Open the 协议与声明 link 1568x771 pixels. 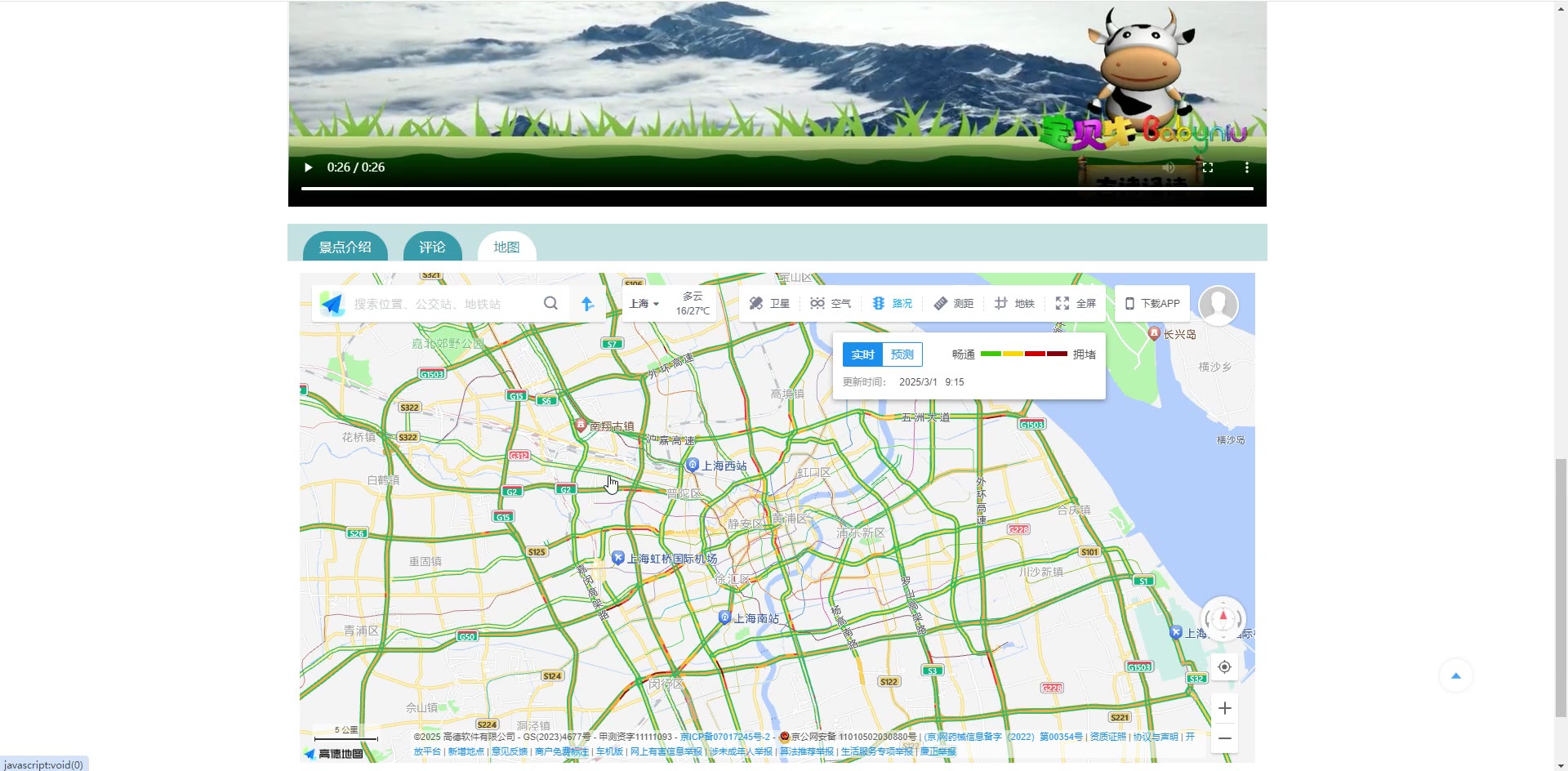[x=1156, y=737]
